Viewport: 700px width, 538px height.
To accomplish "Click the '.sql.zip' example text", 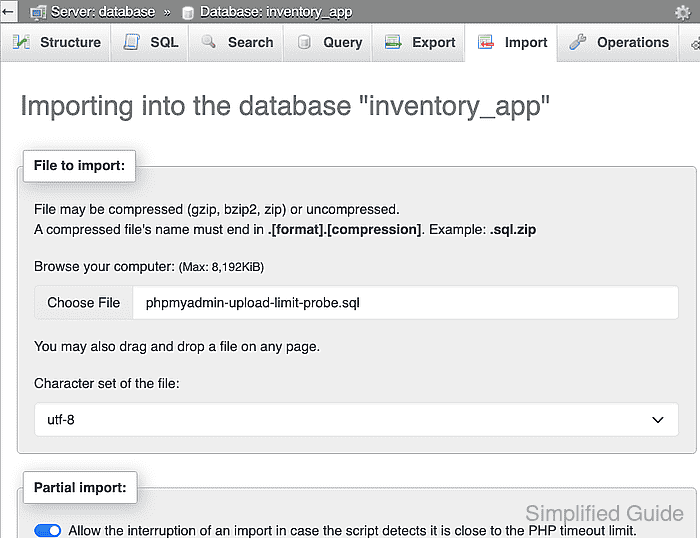I will 513,229.
